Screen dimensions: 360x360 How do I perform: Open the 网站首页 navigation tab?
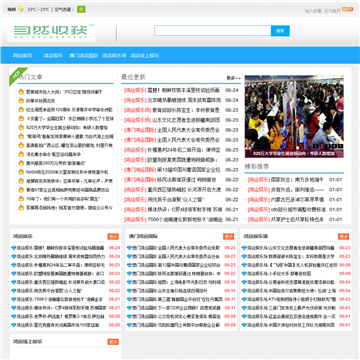(x=23, y=56)
